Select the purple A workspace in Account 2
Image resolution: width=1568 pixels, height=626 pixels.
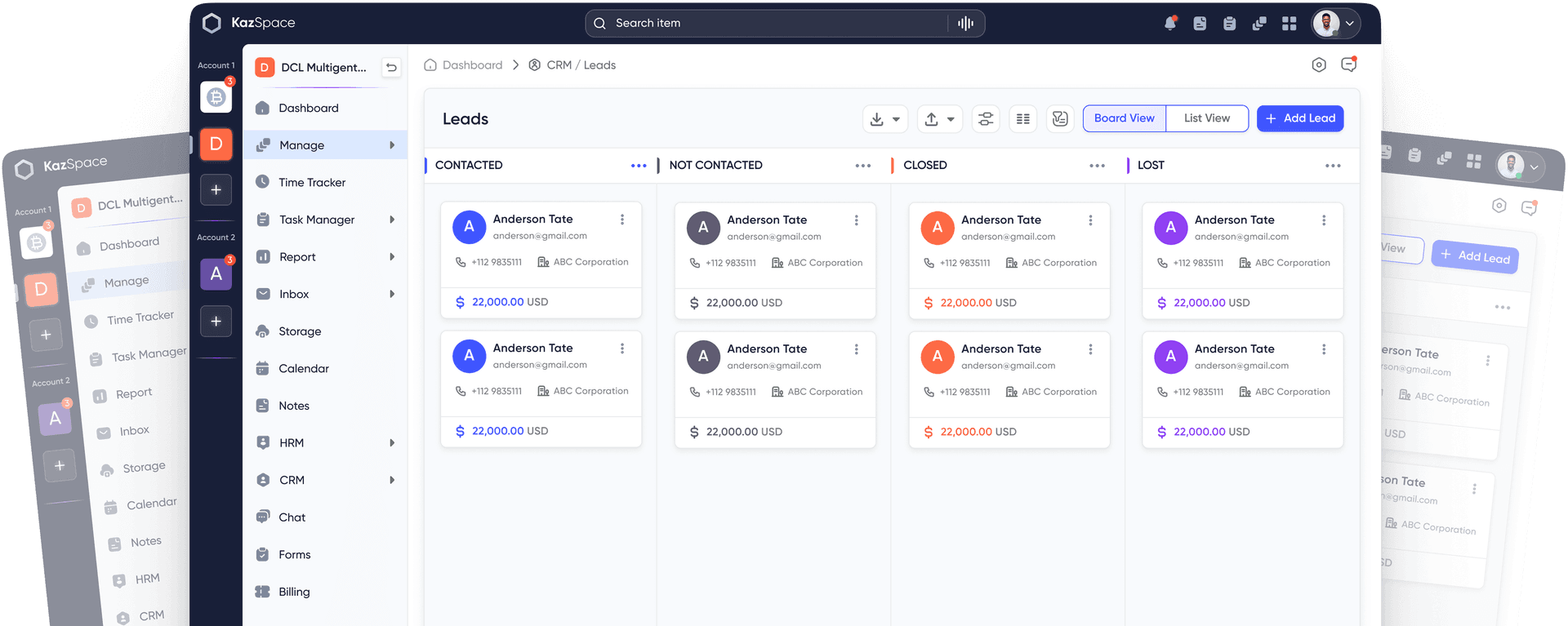click(x=216, y=273)
